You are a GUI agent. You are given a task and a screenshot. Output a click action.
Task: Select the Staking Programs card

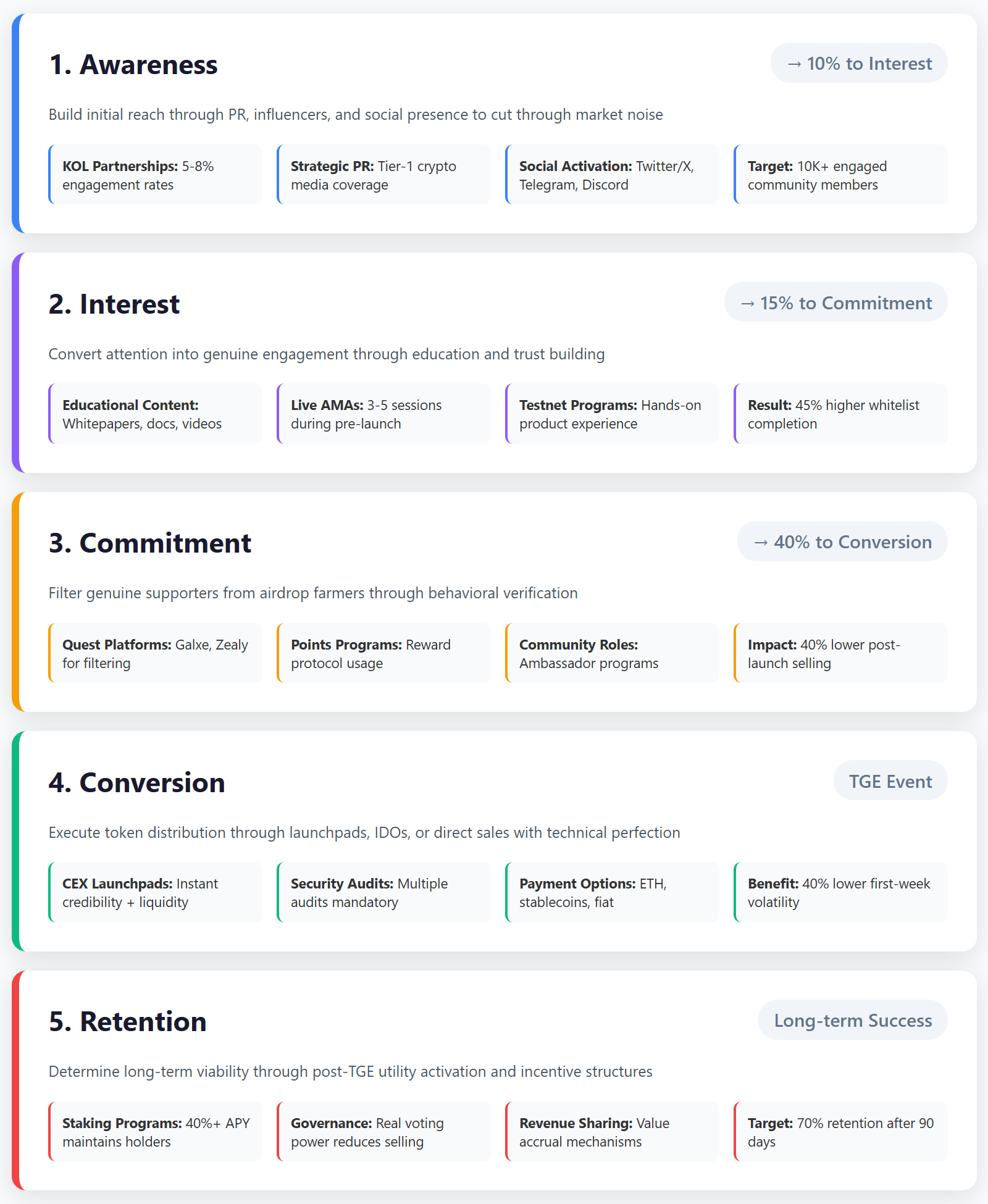tap(156, 1132)
